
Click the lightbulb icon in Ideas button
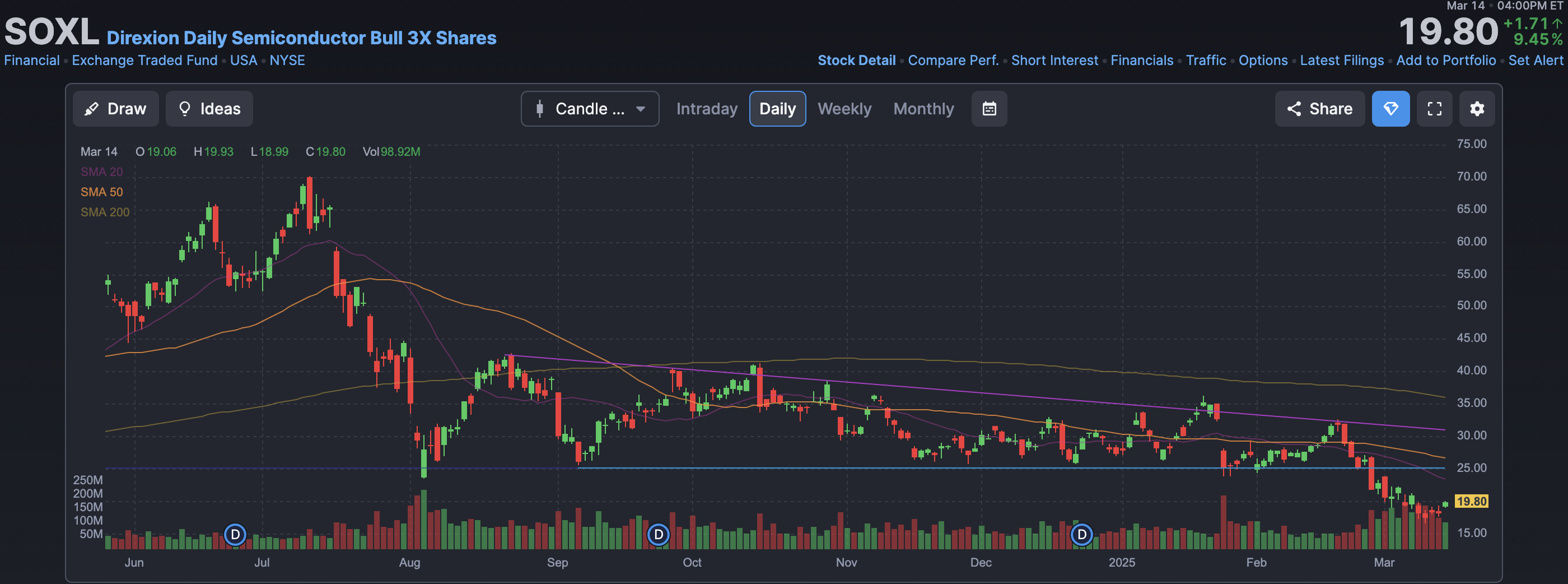coord(184,109)
